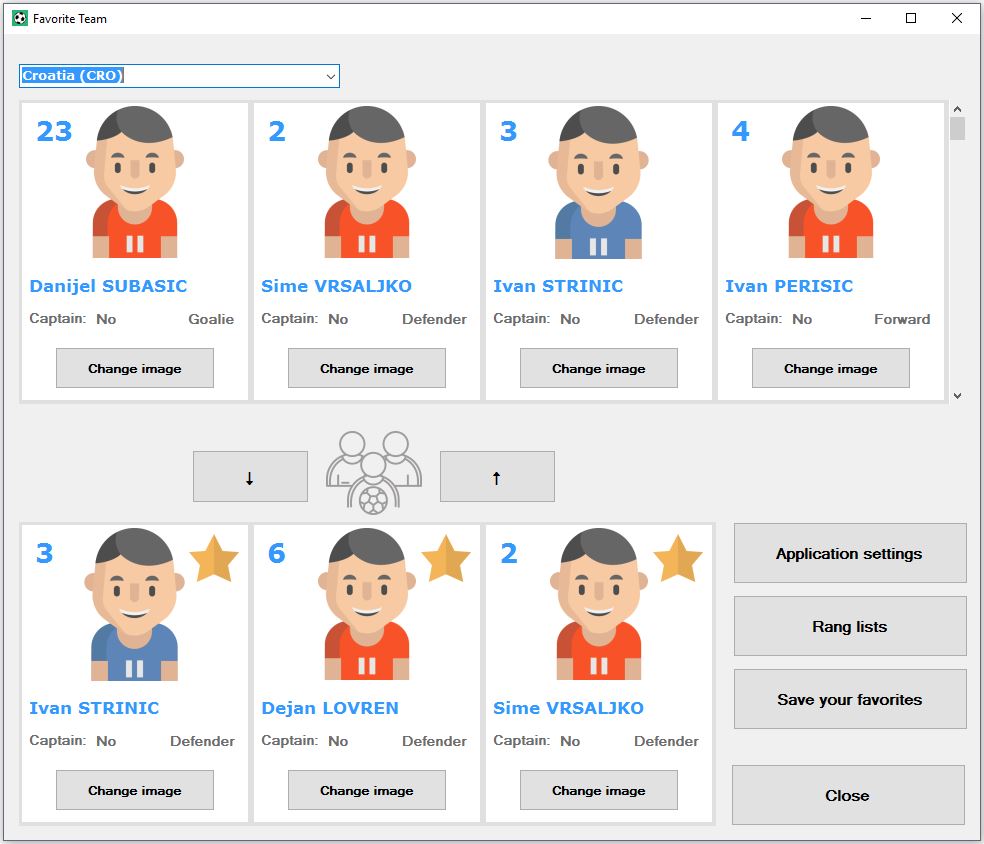
Task: Click the name Ivan PERISIC
Action: point(789,286)
